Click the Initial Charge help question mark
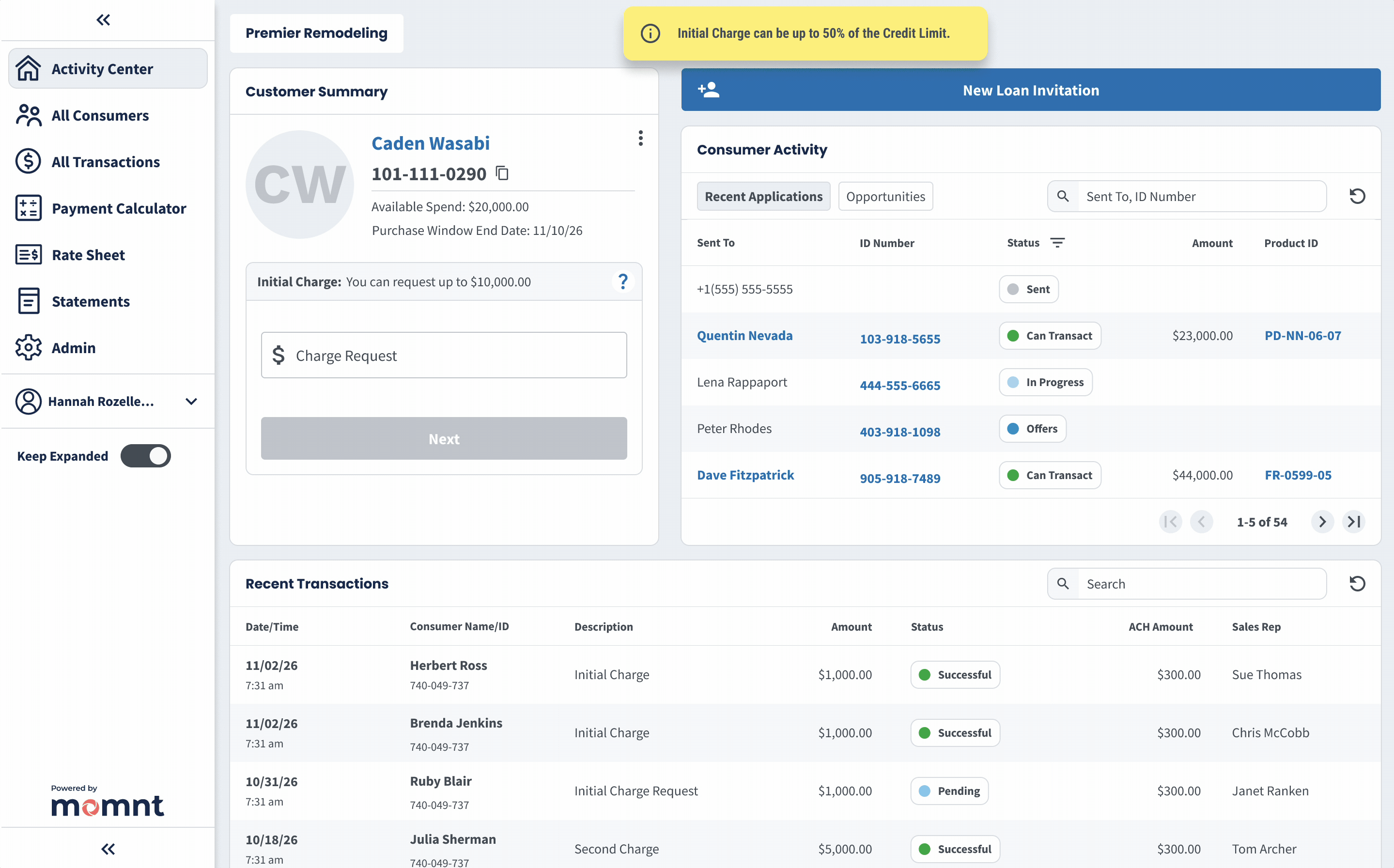The image size is (1394, 868). coord(623,281)
